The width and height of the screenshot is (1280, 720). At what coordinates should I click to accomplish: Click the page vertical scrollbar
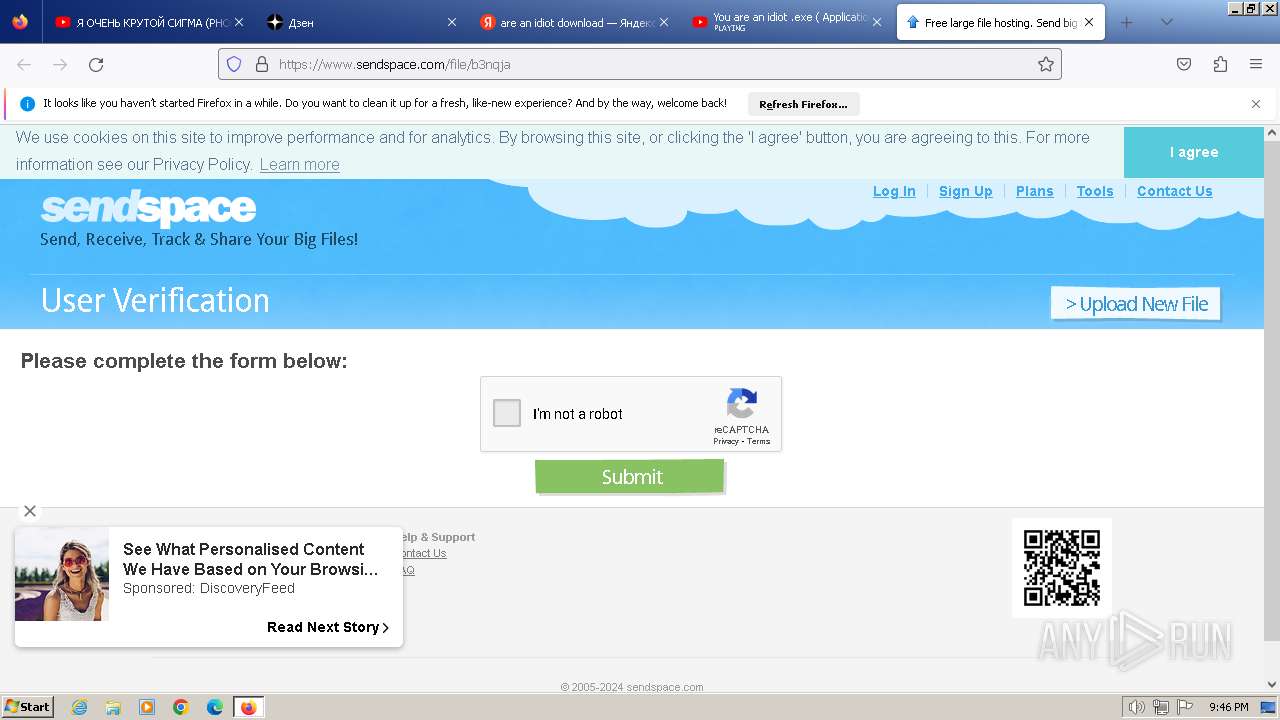(x=1272, y=390)
